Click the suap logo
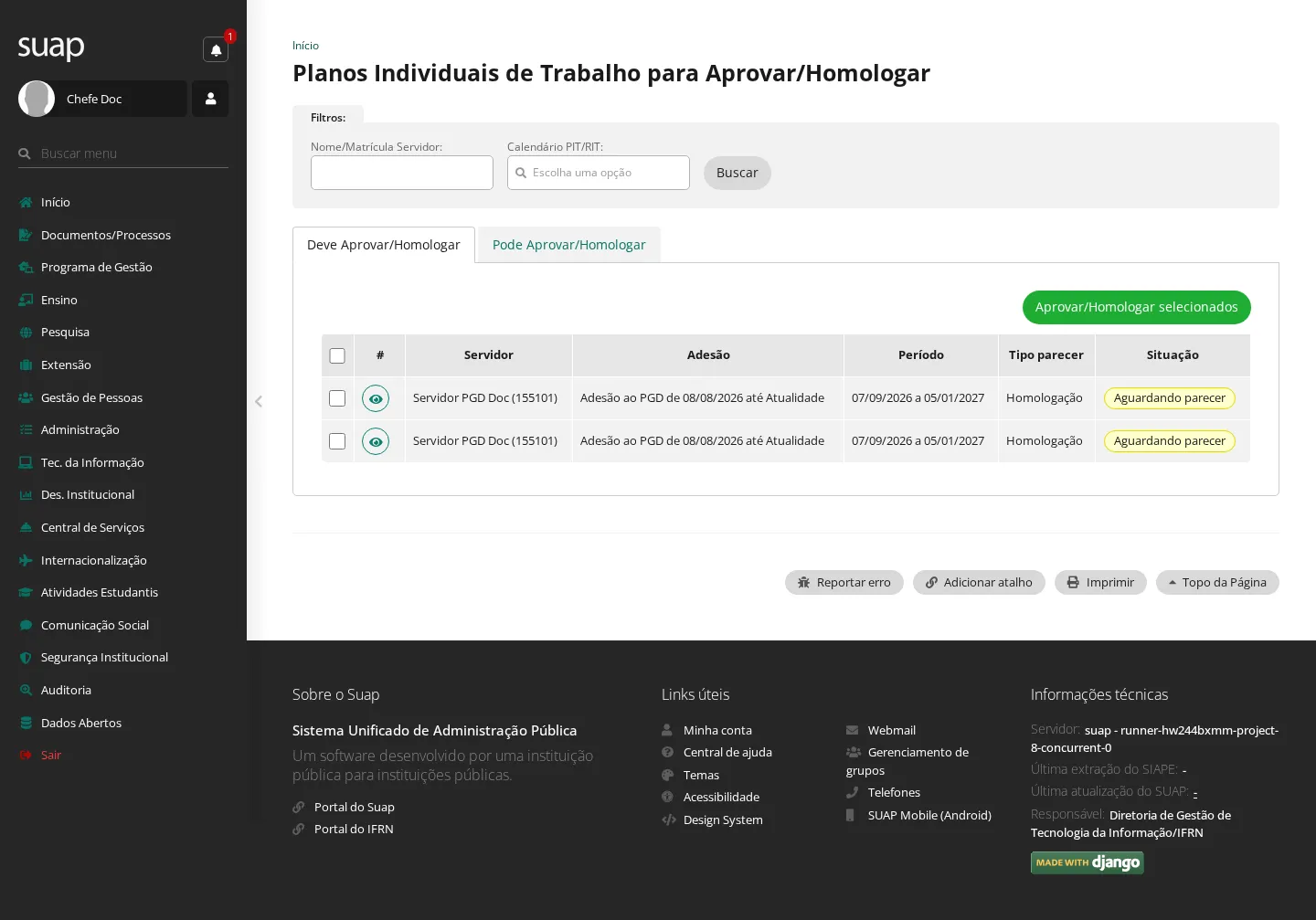This screenshot has height=920, width=1316. [51, 47]
